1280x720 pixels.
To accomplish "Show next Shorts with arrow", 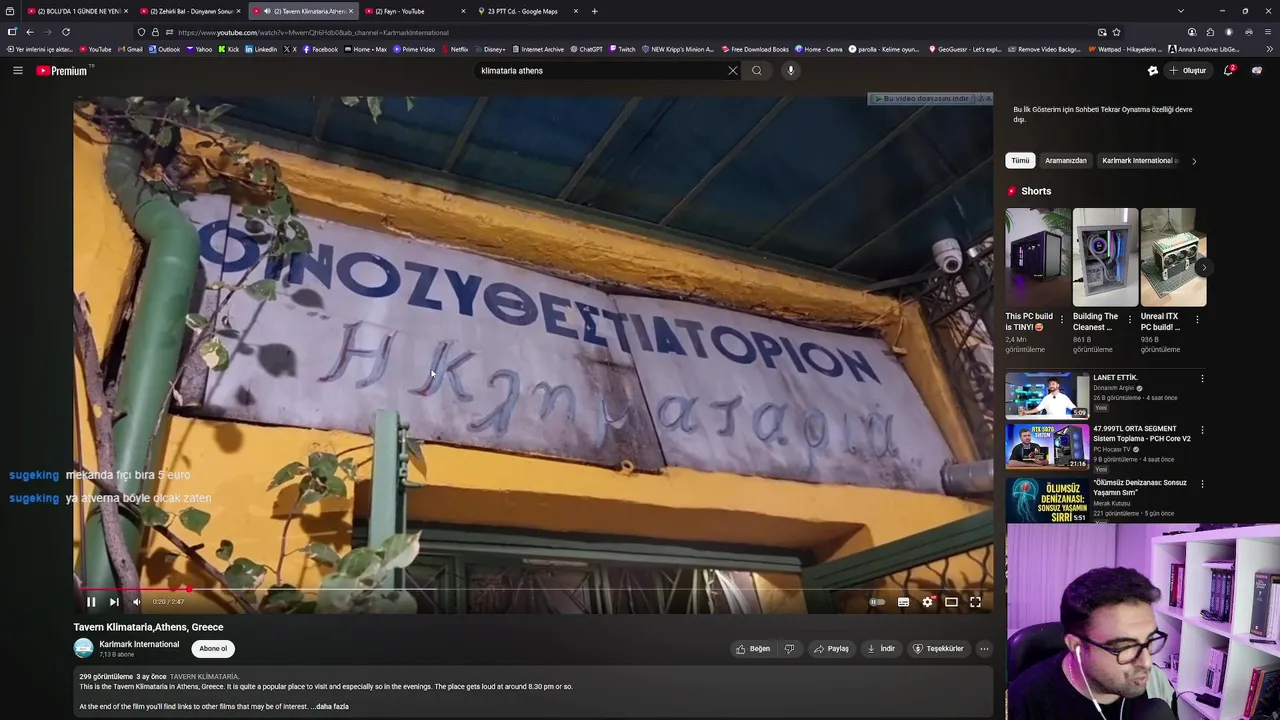I will pyautogui.click(x=1203, y=267).
